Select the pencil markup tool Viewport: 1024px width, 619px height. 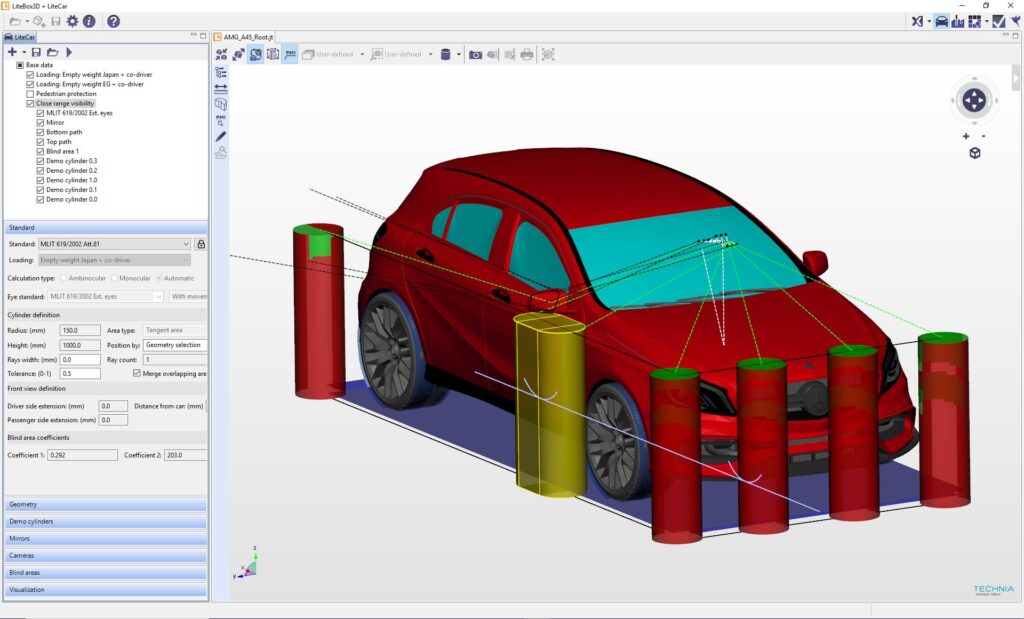(221, 136)
